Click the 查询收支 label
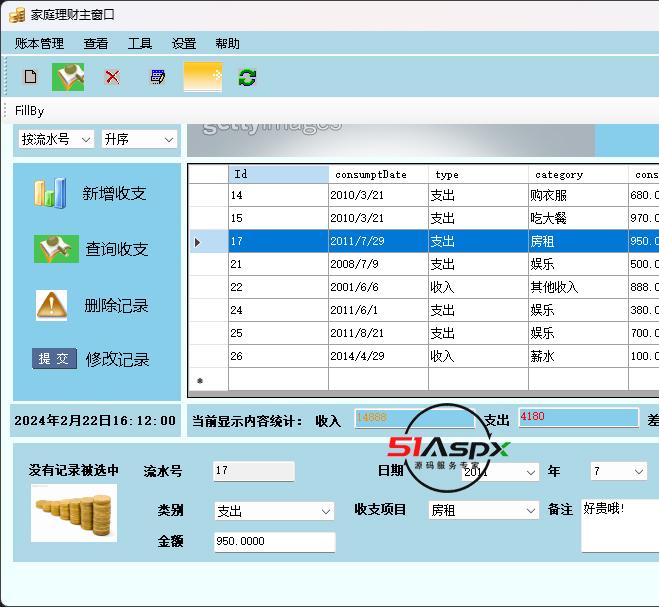 tap(117, 250)
